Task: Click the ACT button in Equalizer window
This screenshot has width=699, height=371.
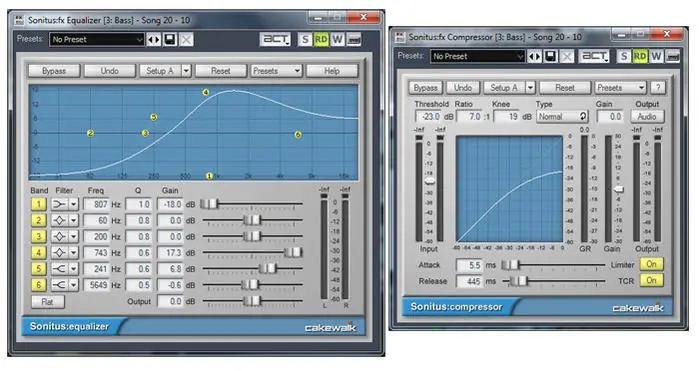Action: click(275, 39)
